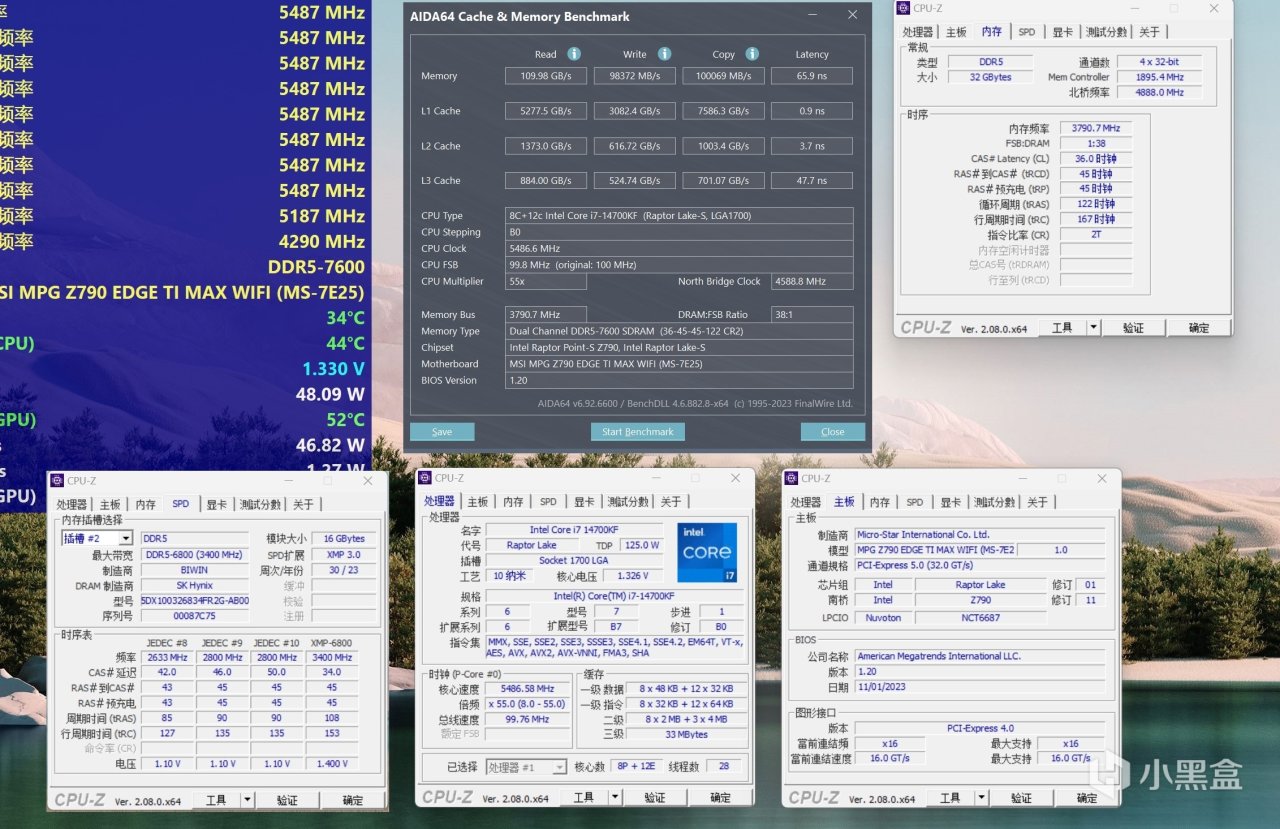Image resolution: width=1280 pixels, height=829 pixels.
Task: Click CPU-Z title icon in the SPD window
Action: 58,481
